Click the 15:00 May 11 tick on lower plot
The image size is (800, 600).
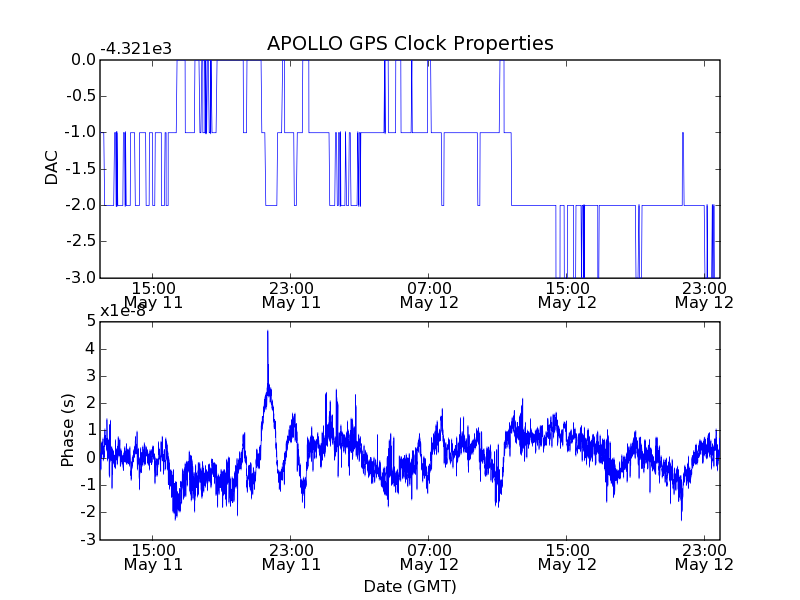point(153,557)
